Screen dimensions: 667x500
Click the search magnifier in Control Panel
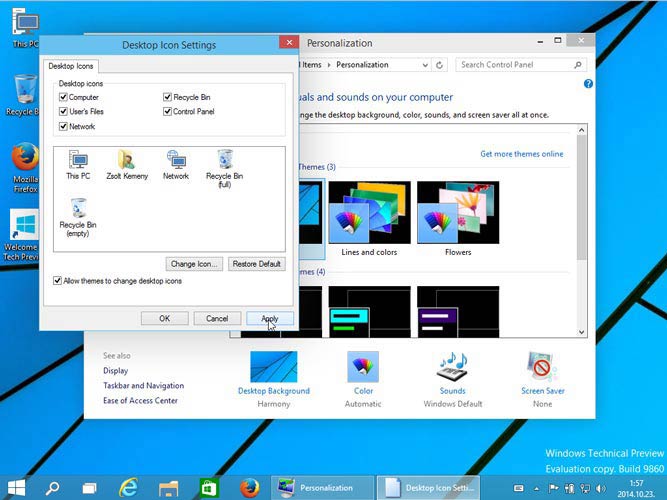pyautogui.click(x=578, y=65)
